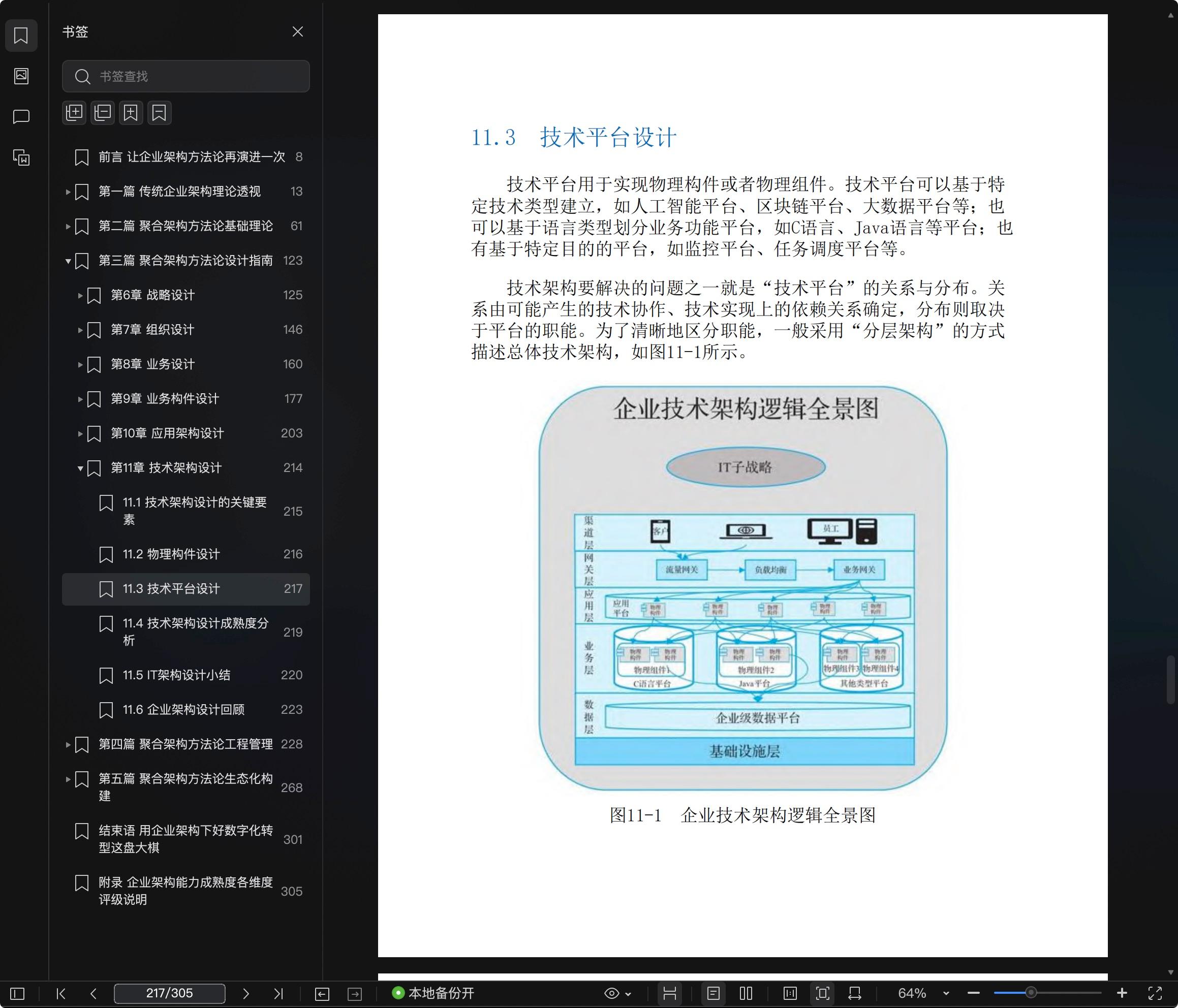Image resolution: width=1178 pixels, height=1008 pixels.
Task: Jump to the last page
Action: pos(278,994)
